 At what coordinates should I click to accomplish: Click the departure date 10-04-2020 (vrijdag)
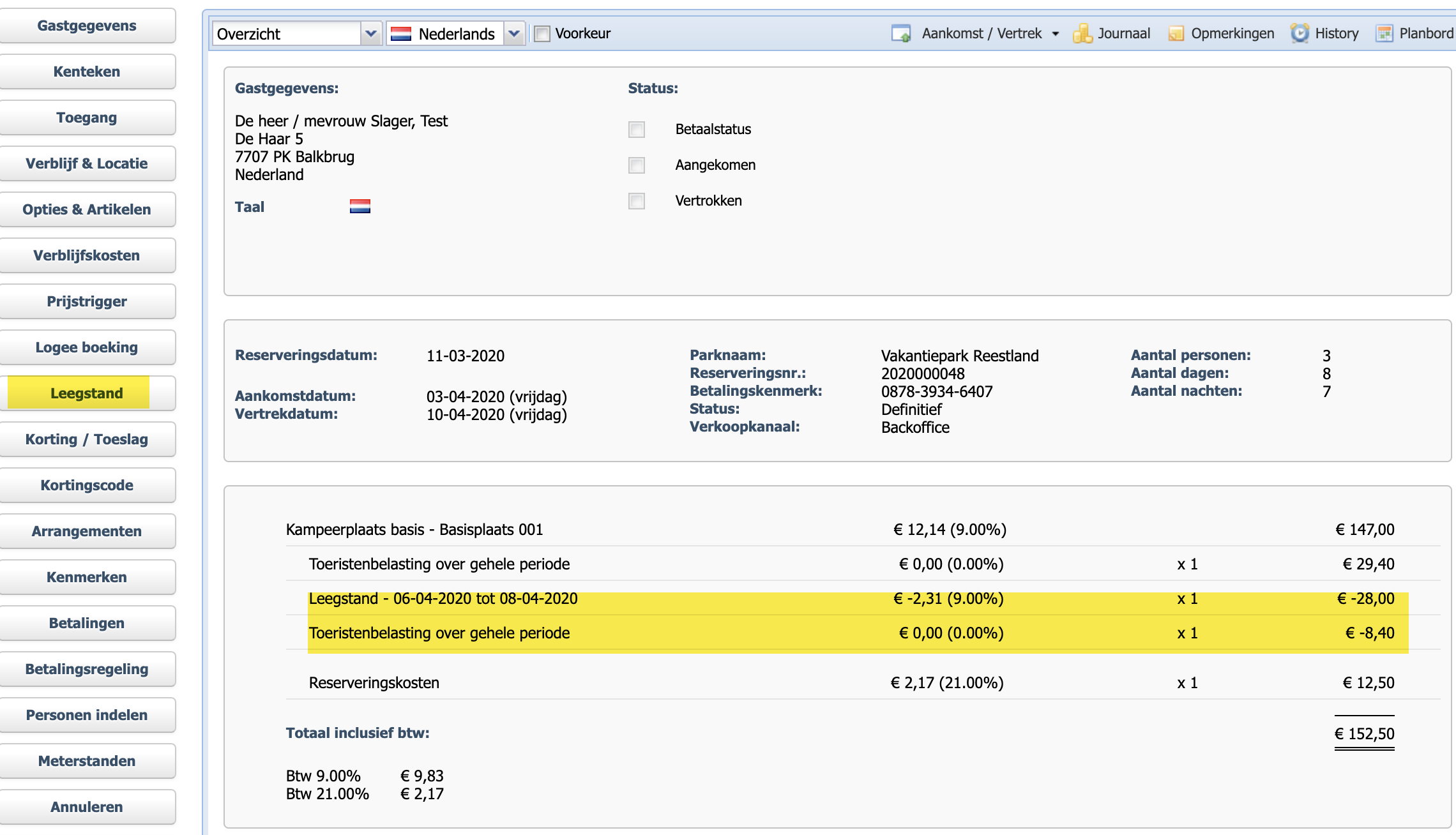coord(497,415)
